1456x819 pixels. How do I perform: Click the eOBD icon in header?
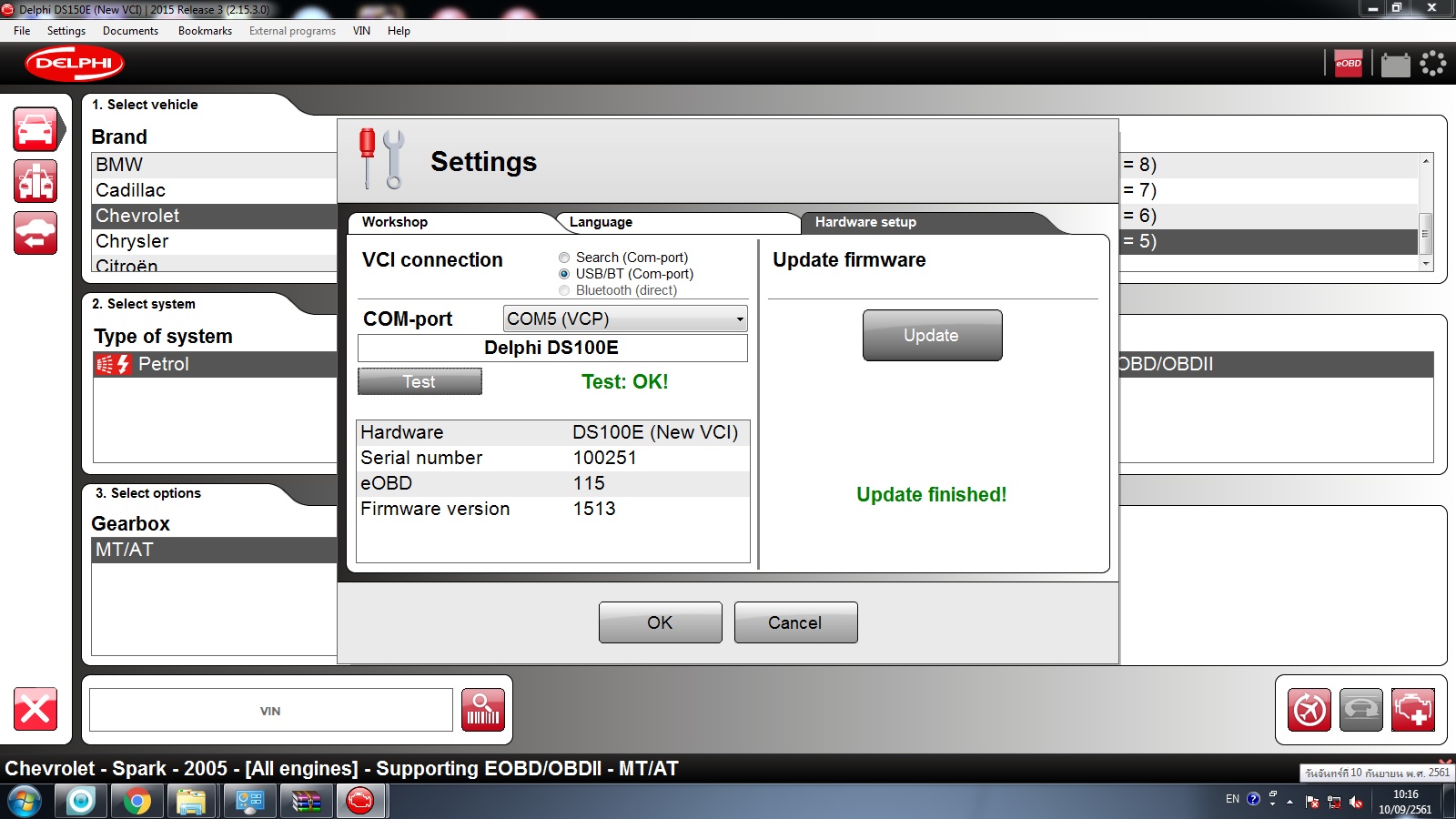tap(1348, 64)
